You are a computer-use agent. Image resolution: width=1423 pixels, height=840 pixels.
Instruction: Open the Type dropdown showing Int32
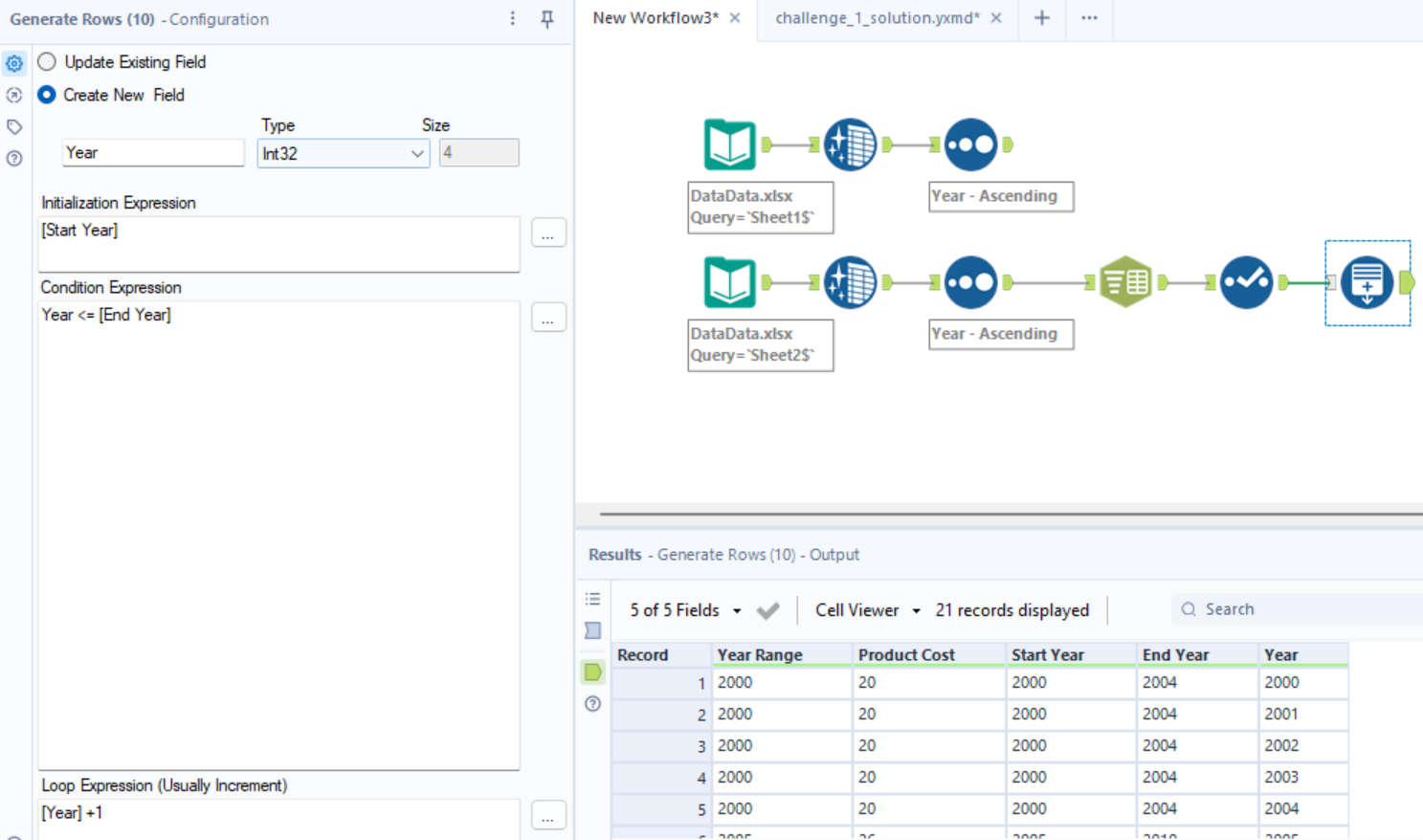coord(343,153)
